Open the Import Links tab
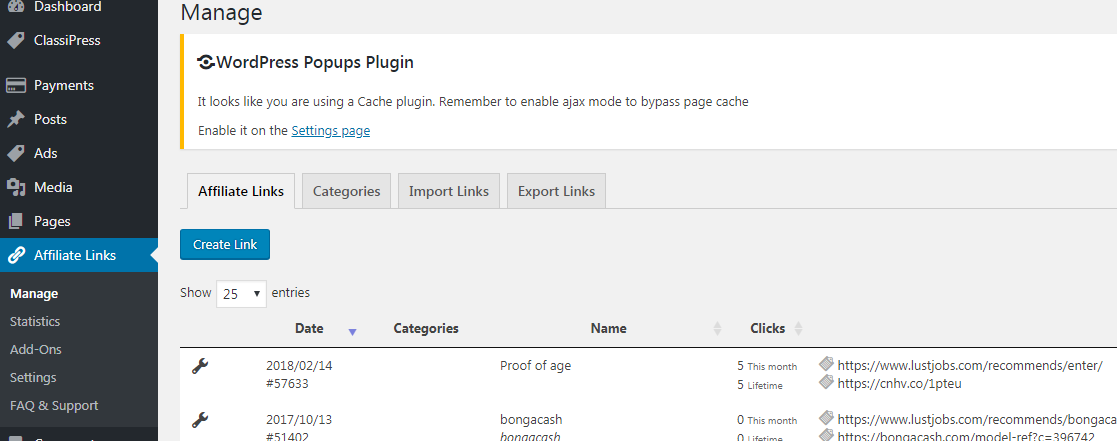The image size is (1117, 441). point(448,192)
